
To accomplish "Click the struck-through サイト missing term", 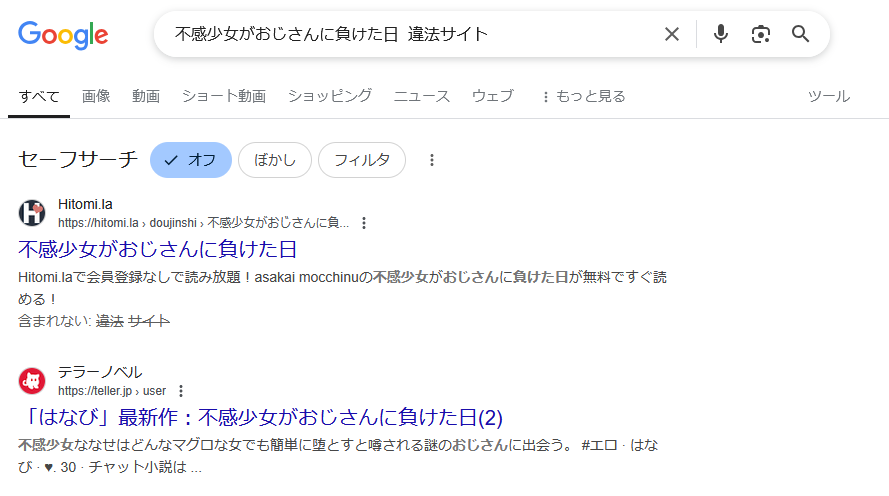I will pos(149,321).
